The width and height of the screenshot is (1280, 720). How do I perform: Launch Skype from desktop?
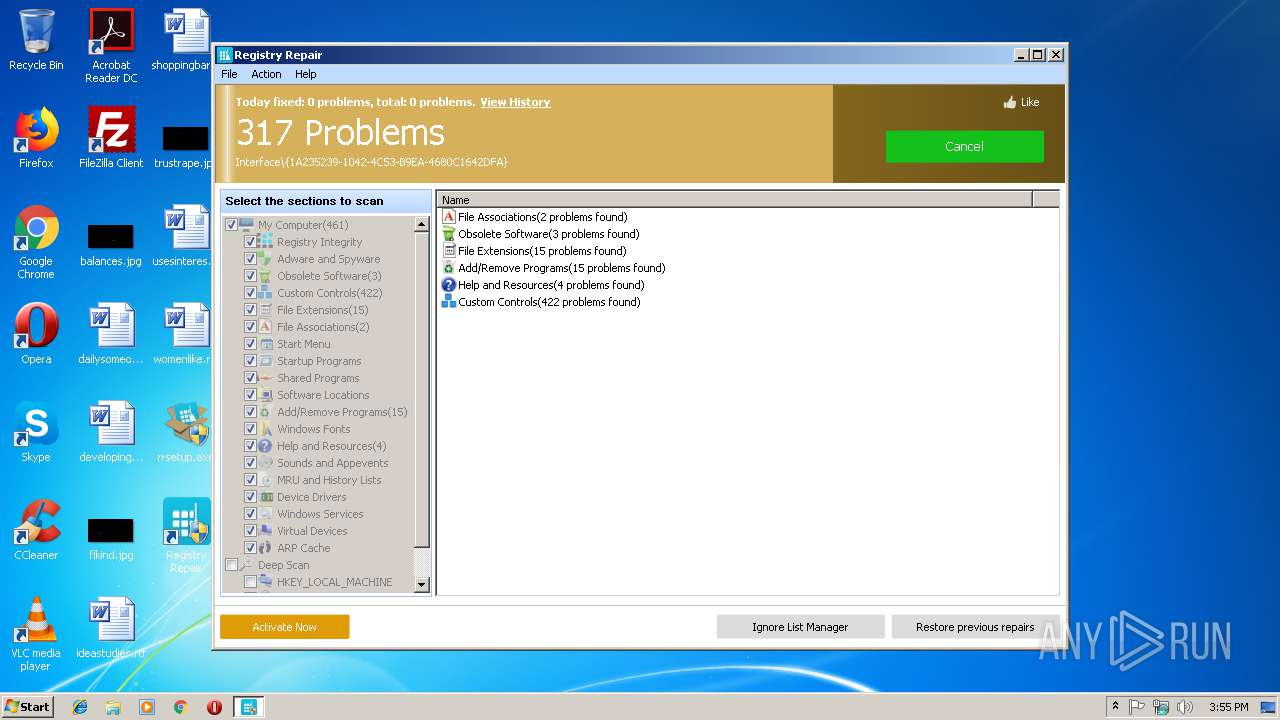(x=36, y=432)
